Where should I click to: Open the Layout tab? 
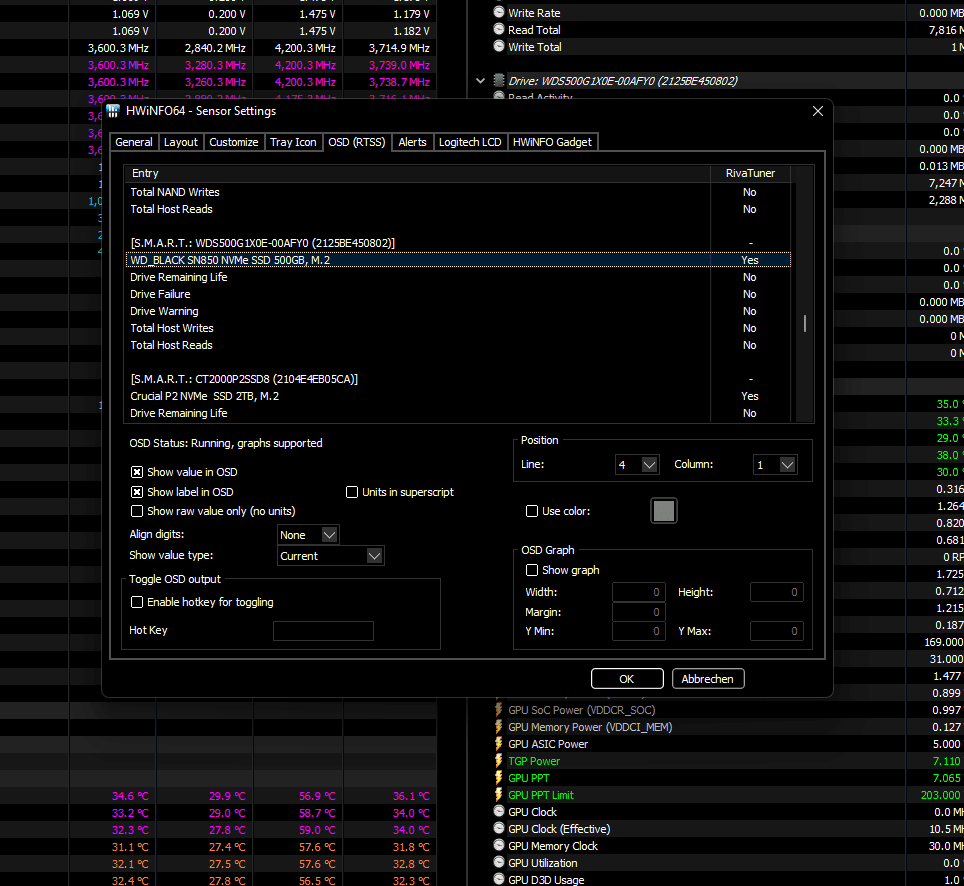click(x=181, y=142)
